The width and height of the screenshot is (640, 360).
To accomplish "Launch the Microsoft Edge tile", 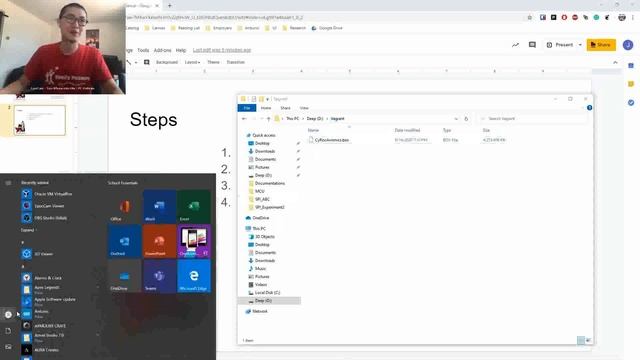I will coord(194,276).
